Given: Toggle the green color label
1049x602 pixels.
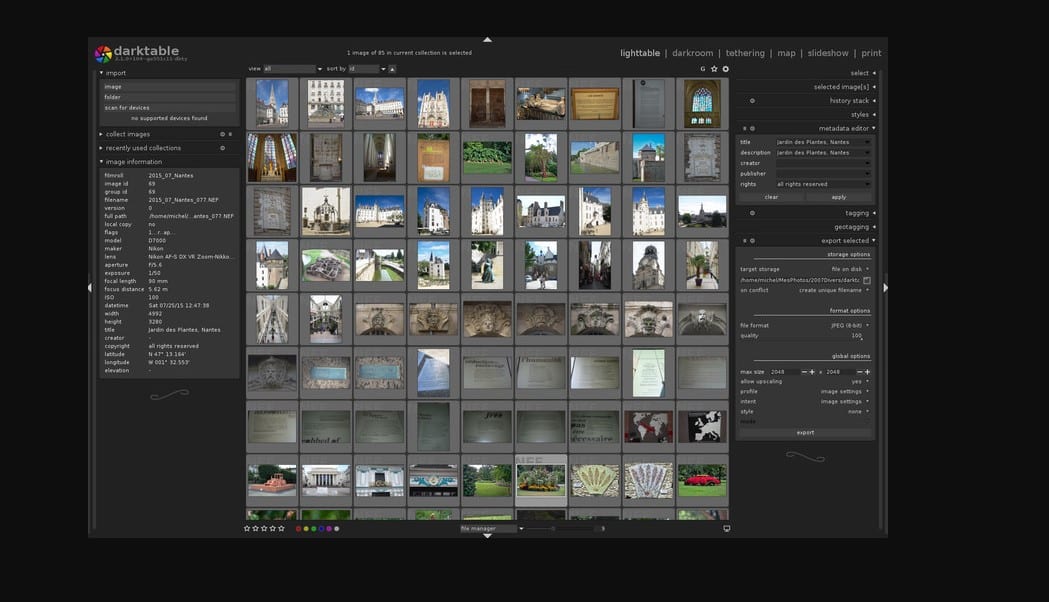Looking at the screenshot, I should point(314,528).
